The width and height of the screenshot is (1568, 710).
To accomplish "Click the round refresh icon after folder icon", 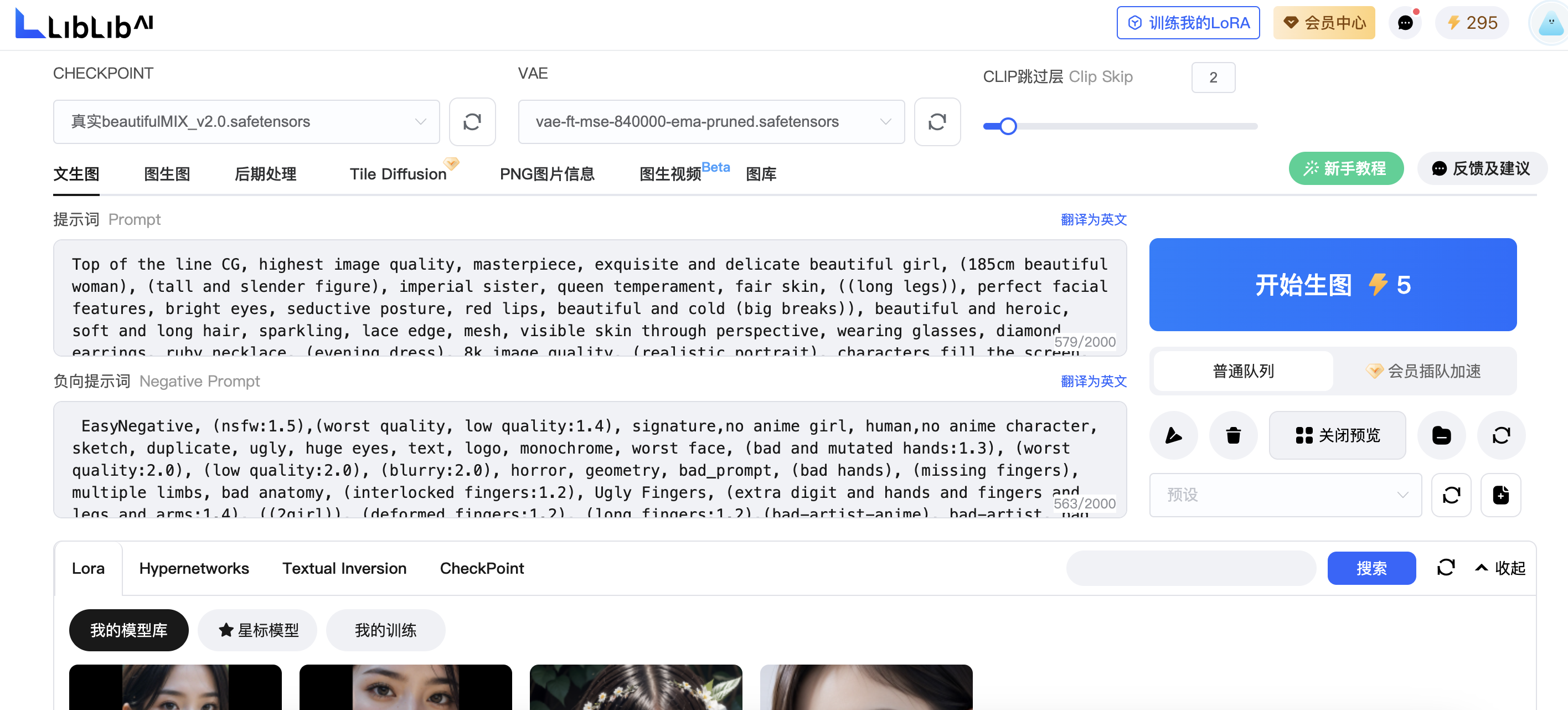I will click(x=1501, y=435).
